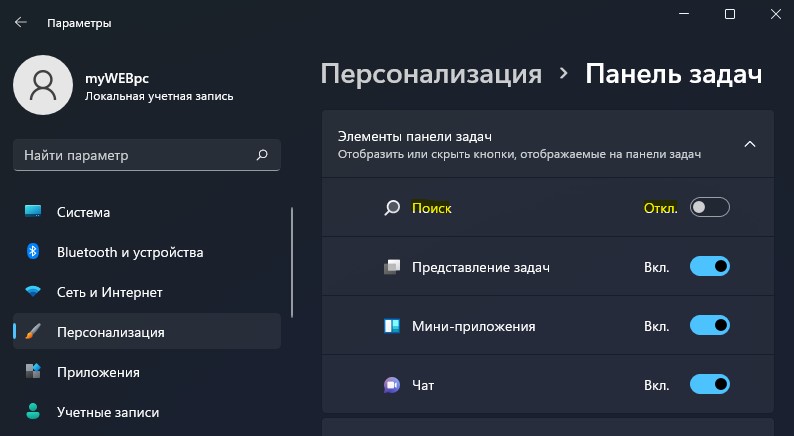Screen dimensions: 794x436
Task: Disable the Мини-приложения switch
Action: pos(709,326)
